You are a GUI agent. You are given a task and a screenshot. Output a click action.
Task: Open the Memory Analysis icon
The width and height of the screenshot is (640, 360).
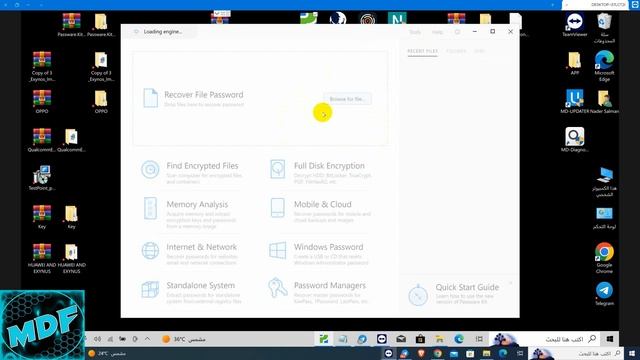click(x=150, y=208)
